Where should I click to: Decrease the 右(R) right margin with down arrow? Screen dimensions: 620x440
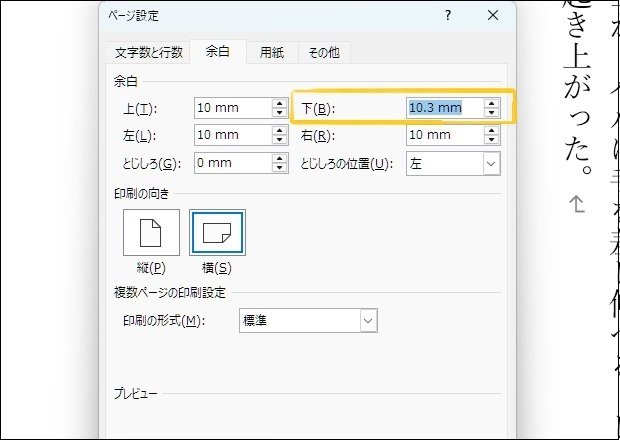491,140
